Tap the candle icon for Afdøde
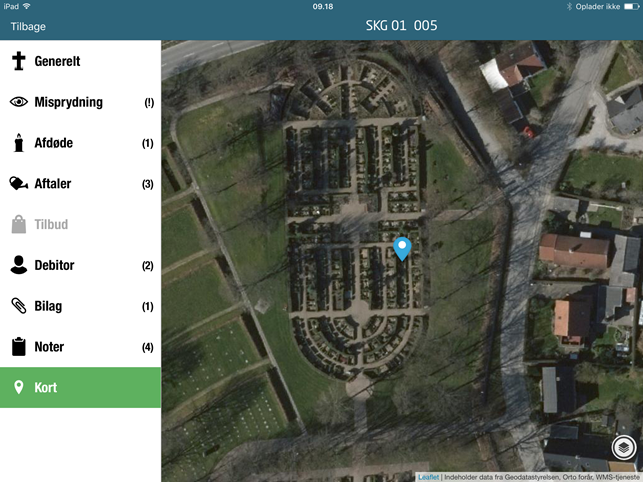This screenshot has height=482, width=643. point(18,143)
